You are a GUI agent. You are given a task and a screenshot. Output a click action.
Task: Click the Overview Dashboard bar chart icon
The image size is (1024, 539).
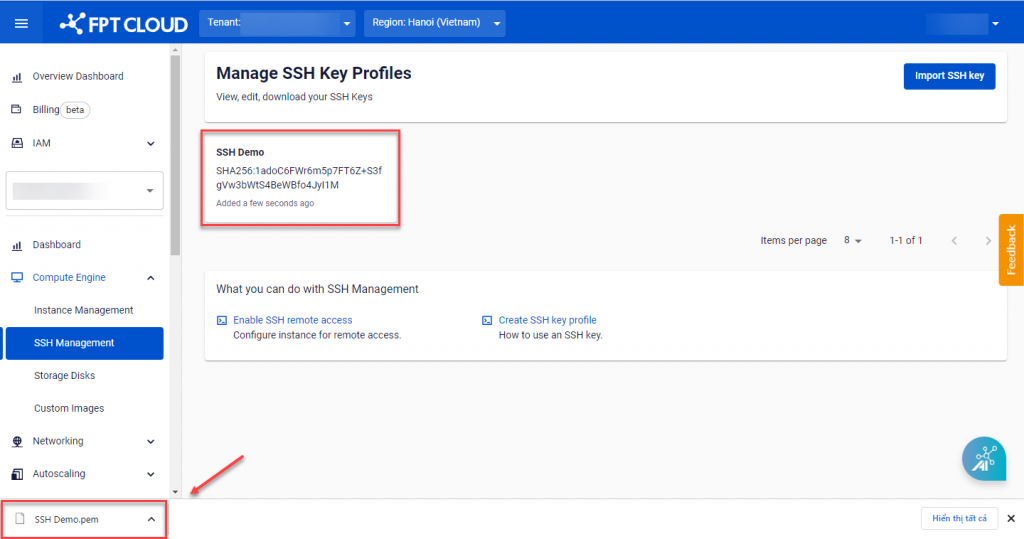(17, 77)
